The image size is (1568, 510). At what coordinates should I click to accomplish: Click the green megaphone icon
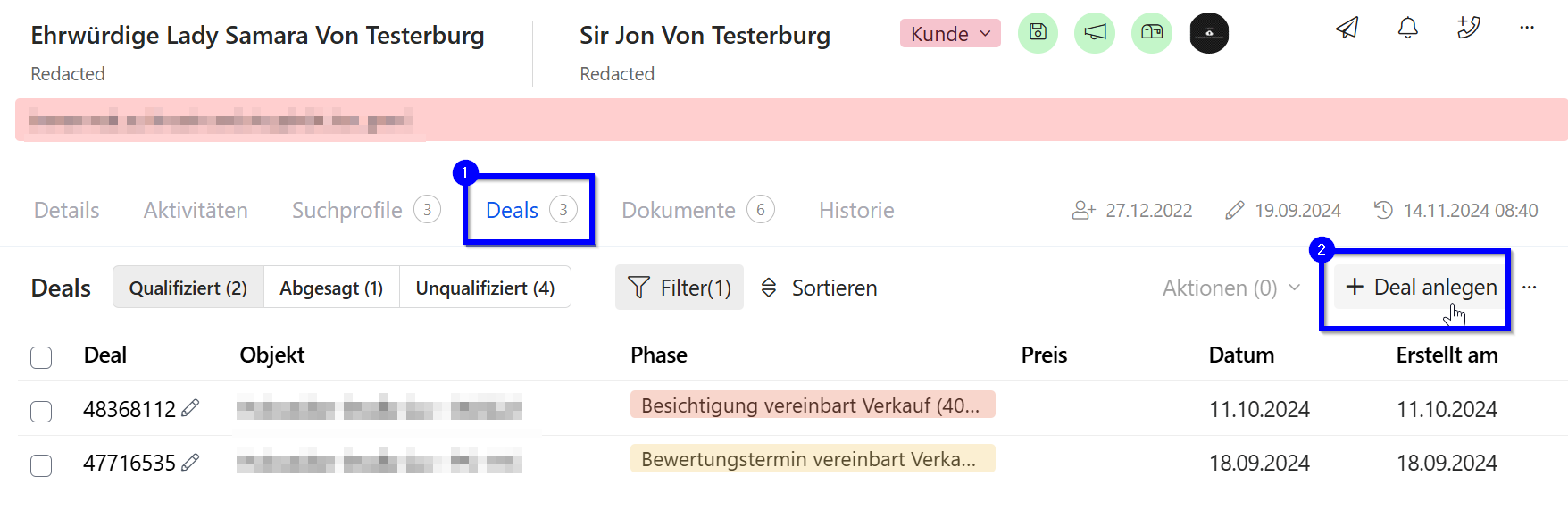point(1095,33)
